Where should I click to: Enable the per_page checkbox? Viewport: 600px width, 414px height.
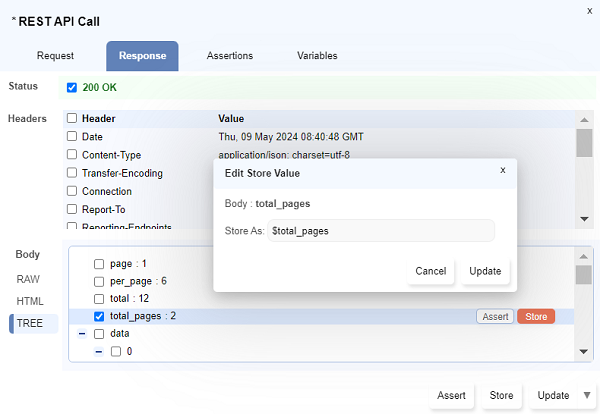[x=99, y=281]
